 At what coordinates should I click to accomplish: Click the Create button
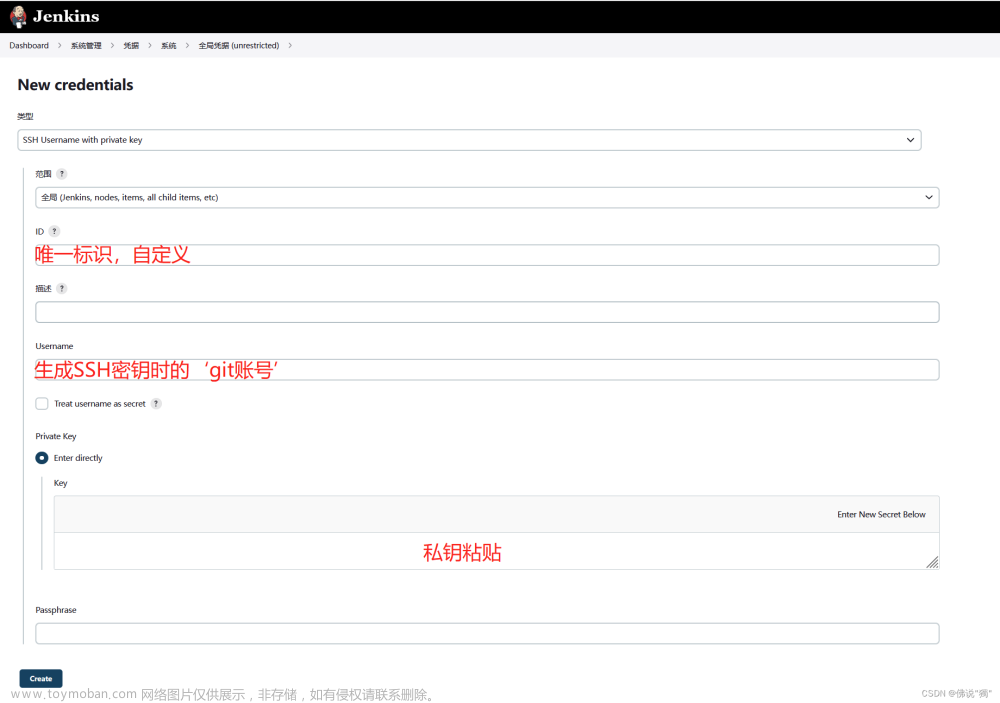click(x=41, y=678)
